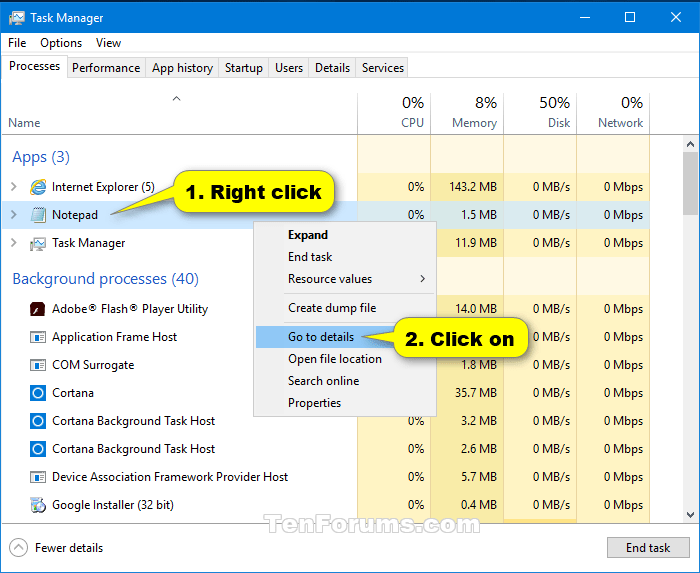Choose Open file location in context menu
700x573 pixels.
point(346,359)
